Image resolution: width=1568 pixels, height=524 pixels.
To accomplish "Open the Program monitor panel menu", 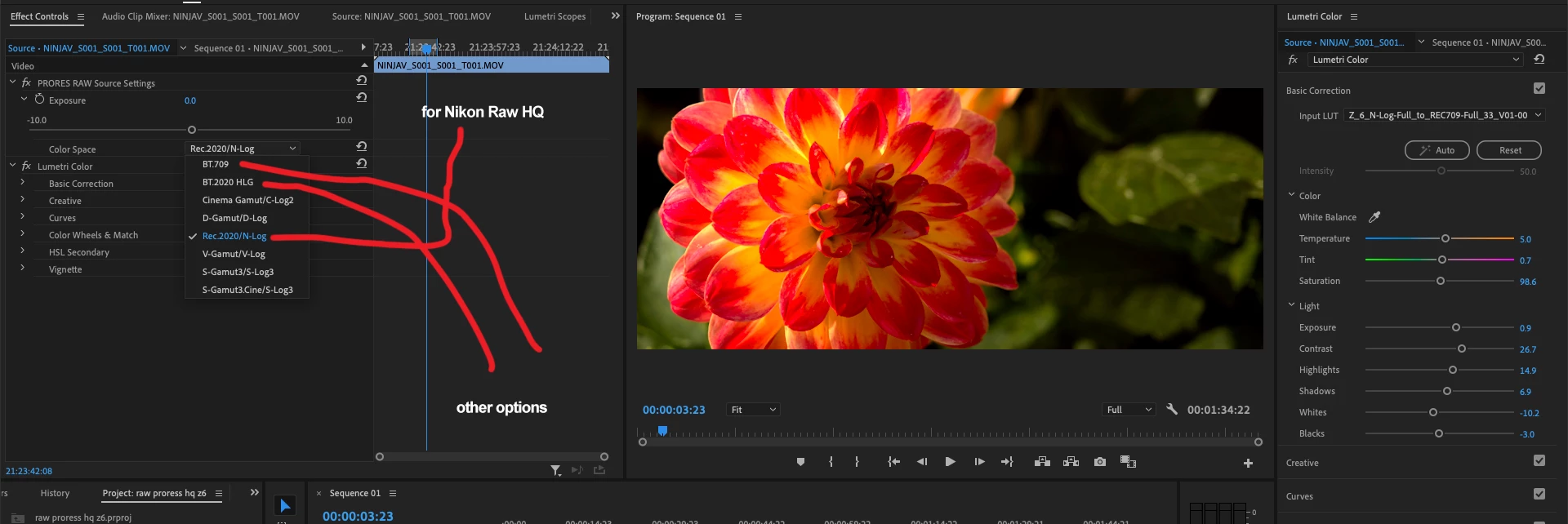I will click(738, 17).
